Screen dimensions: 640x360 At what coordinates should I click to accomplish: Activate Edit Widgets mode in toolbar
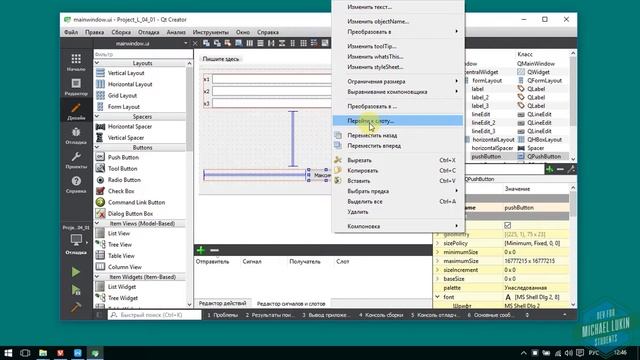click(x=206, y=43)
